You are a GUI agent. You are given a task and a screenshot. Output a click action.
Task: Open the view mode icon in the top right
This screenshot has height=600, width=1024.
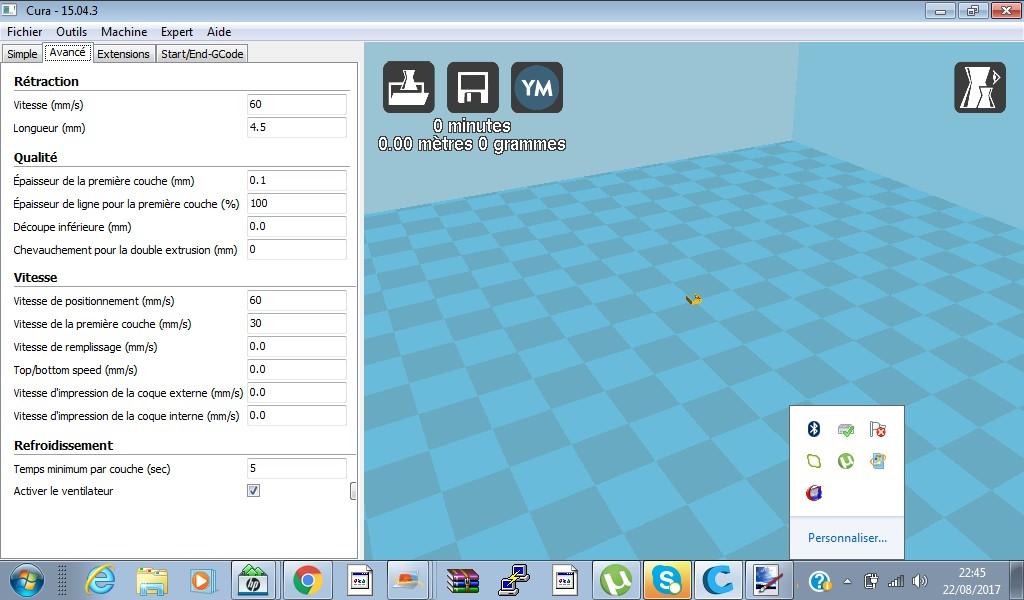click(980, 87)
